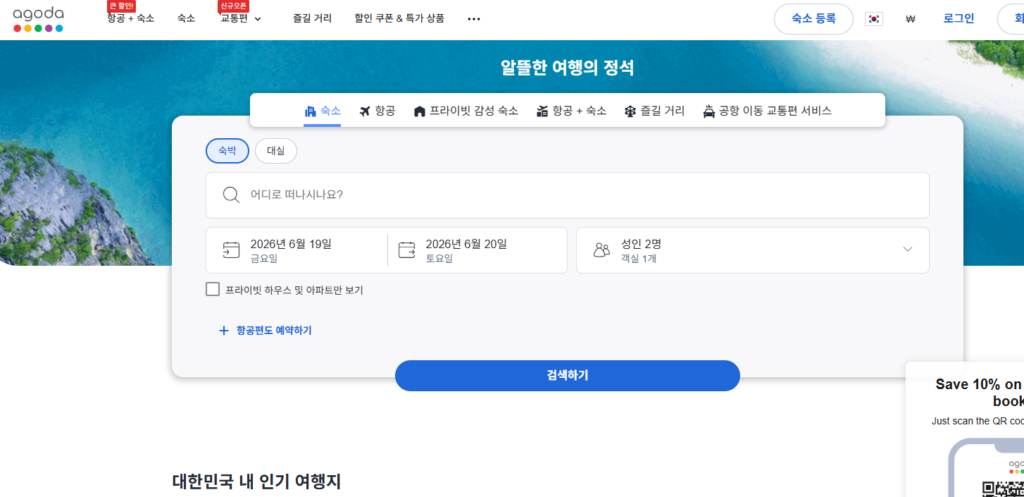Expand guest selector chevron arrow
Image resolution: width=1024 pixels, height=497 pixels.
pyautogui.click(x=907, y=249)
